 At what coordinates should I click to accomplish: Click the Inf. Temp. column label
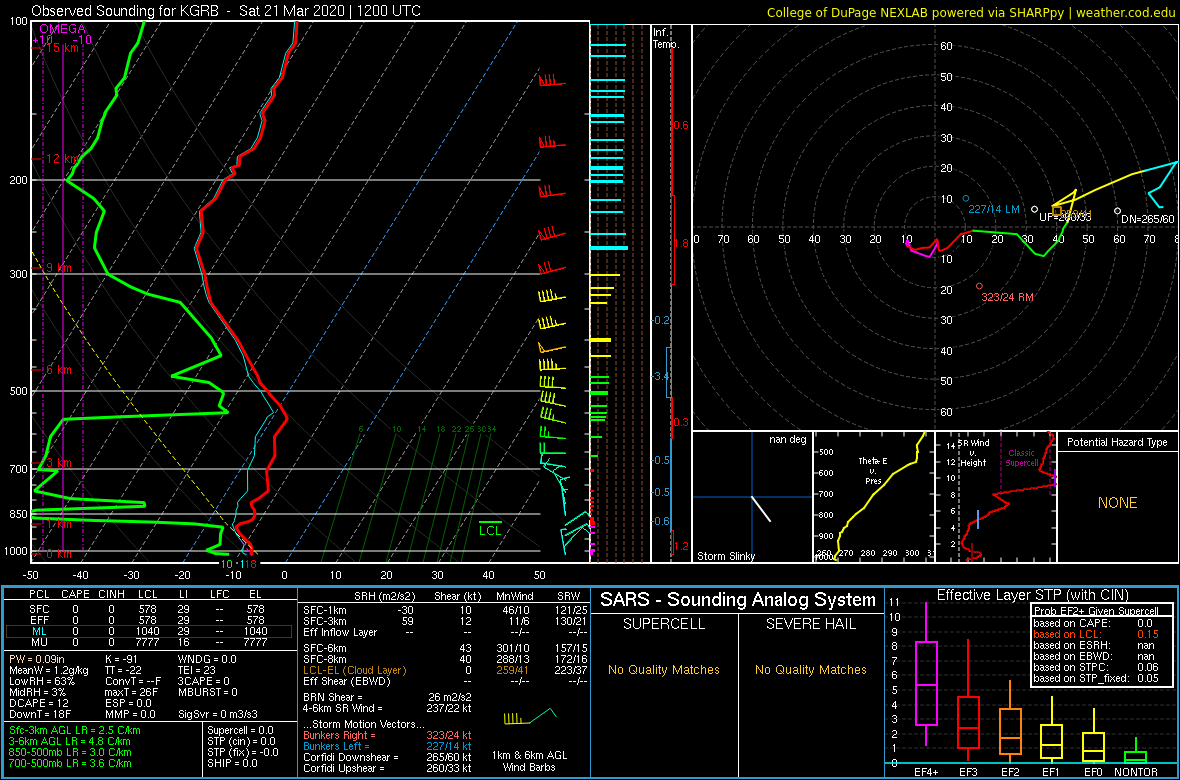pyautogui.click(x=666, y=39)
